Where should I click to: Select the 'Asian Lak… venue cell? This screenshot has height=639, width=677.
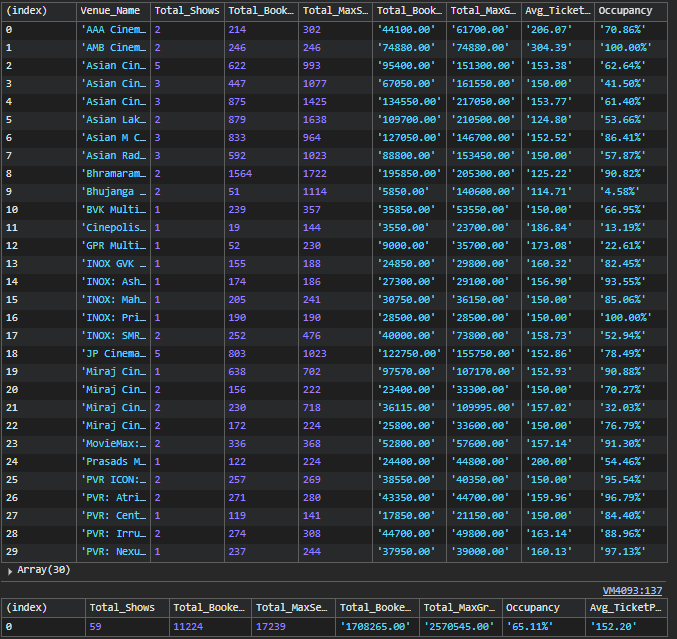pos(114,120)
